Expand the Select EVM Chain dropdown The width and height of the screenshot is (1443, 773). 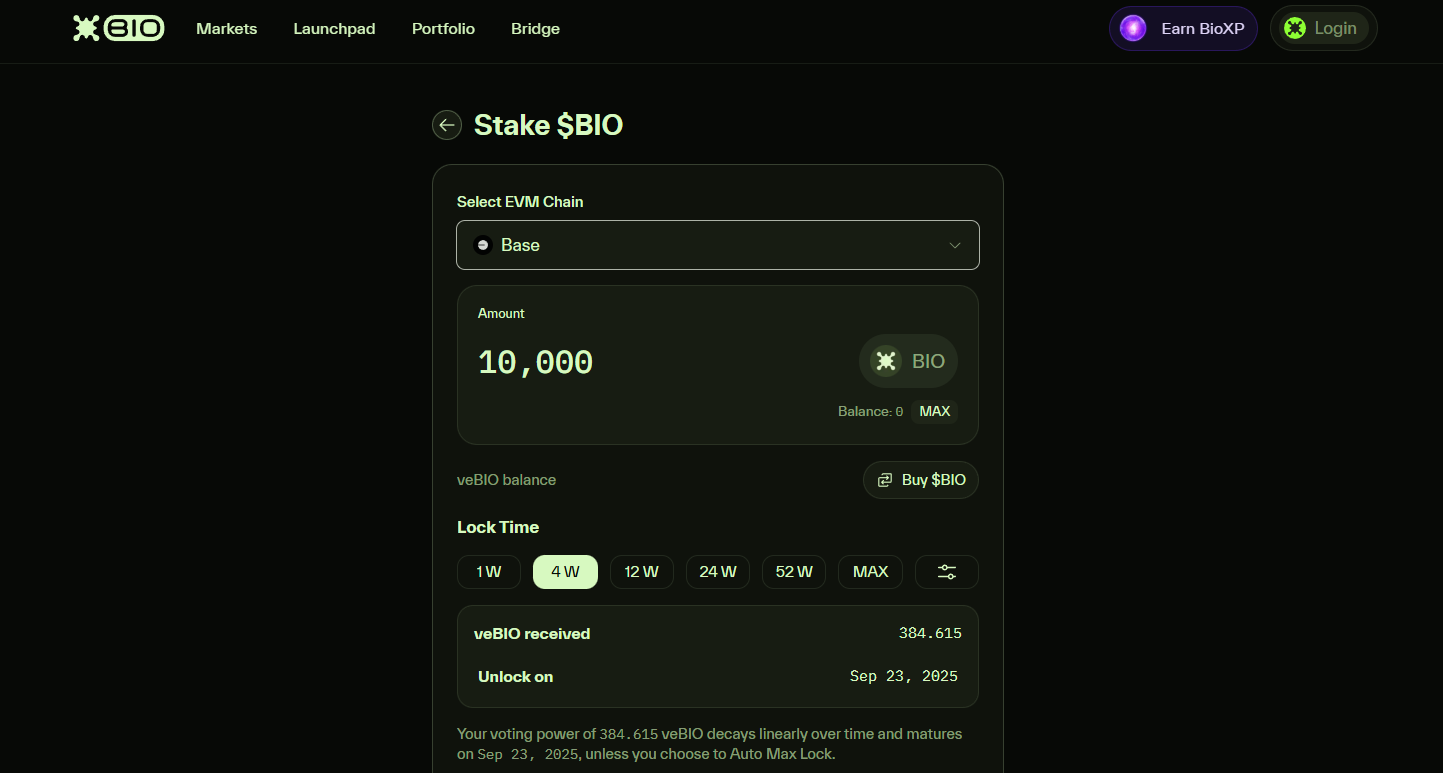click(717, 245)
